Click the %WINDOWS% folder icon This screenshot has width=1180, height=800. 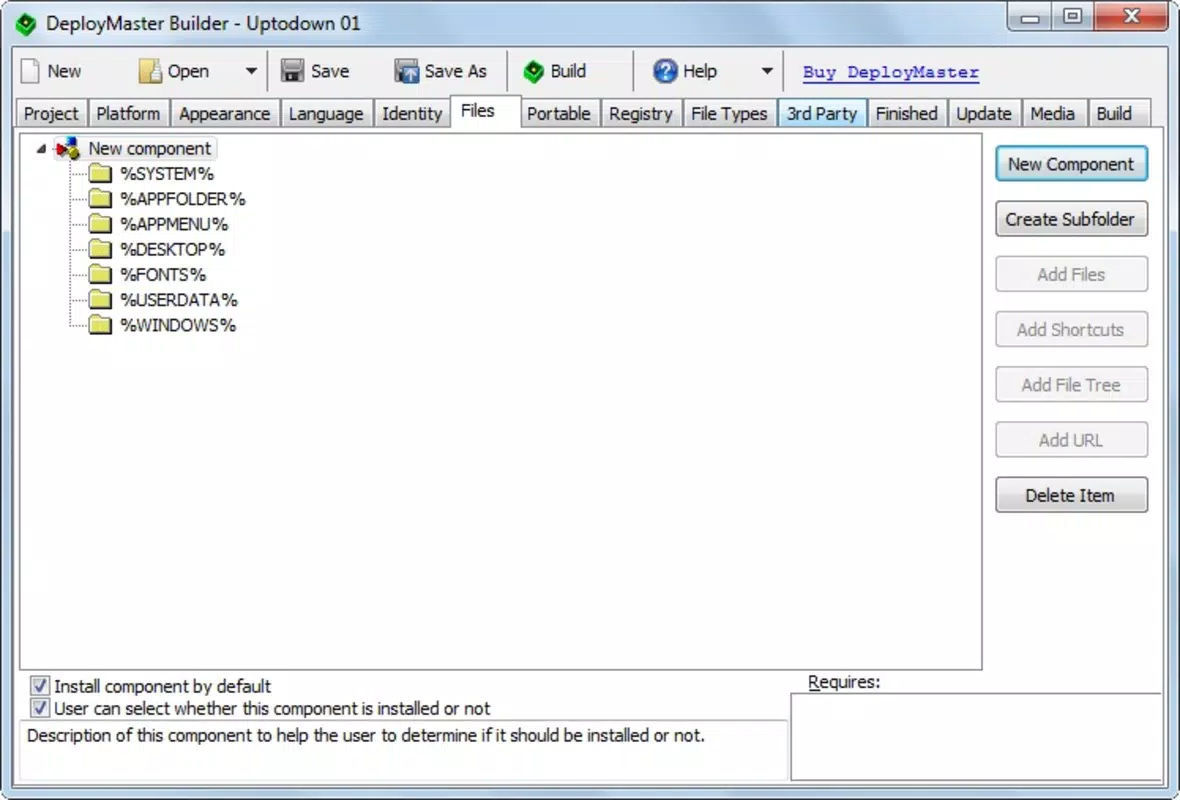coord(100,325)
